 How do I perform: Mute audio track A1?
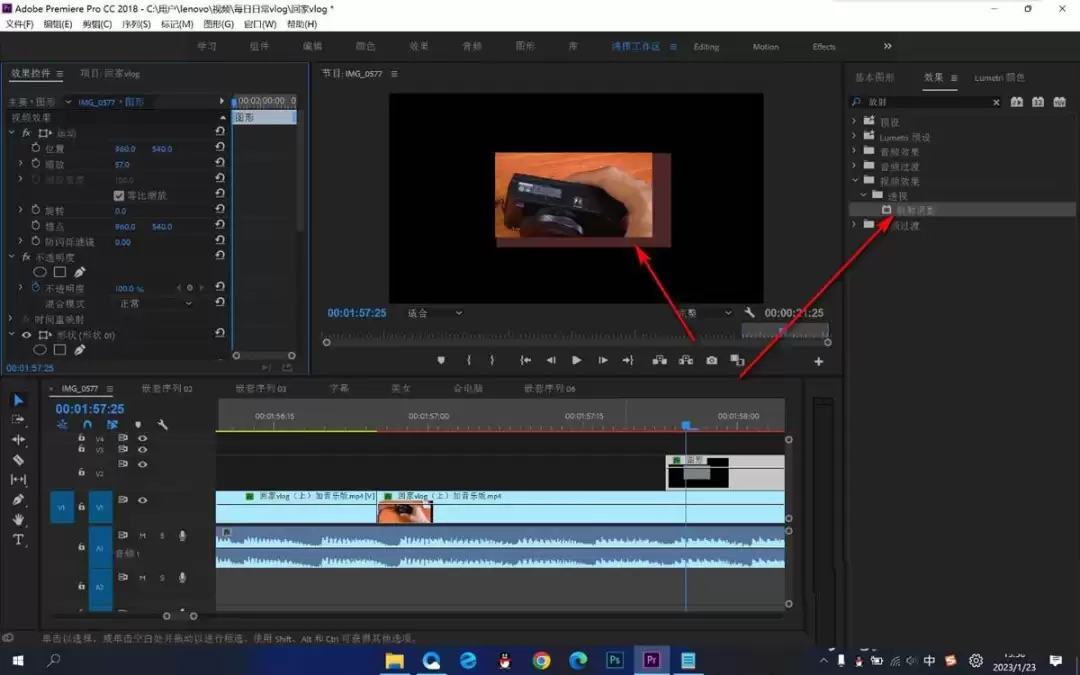(143, 536)
